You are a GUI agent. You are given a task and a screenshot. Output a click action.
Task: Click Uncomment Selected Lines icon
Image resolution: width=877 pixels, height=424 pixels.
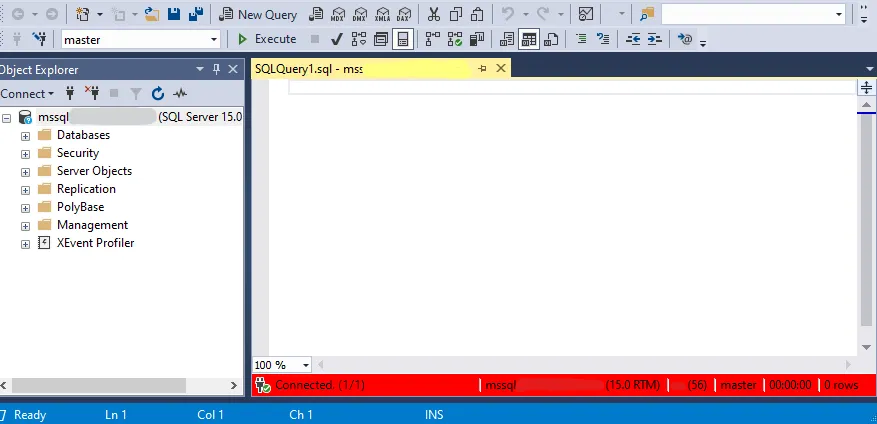pos(603,39)
